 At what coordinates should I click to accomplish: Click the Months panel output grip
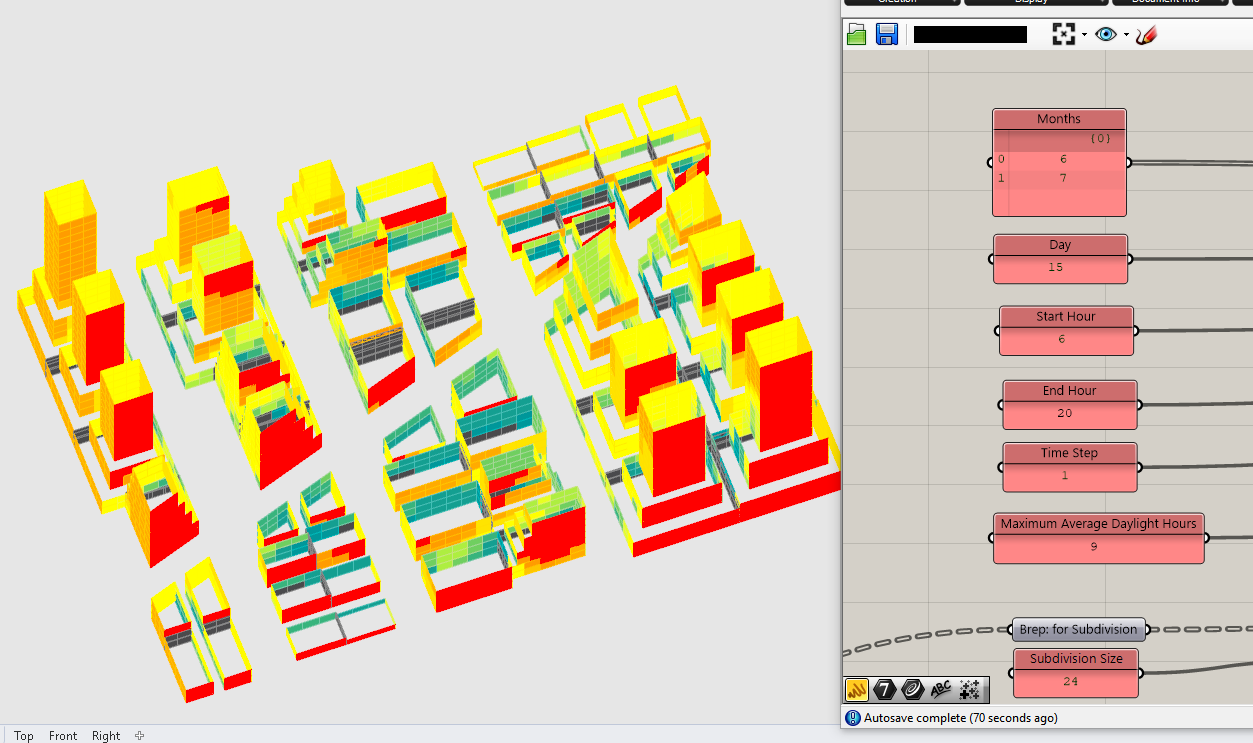pyautogui.click(x=1129, y=162)
